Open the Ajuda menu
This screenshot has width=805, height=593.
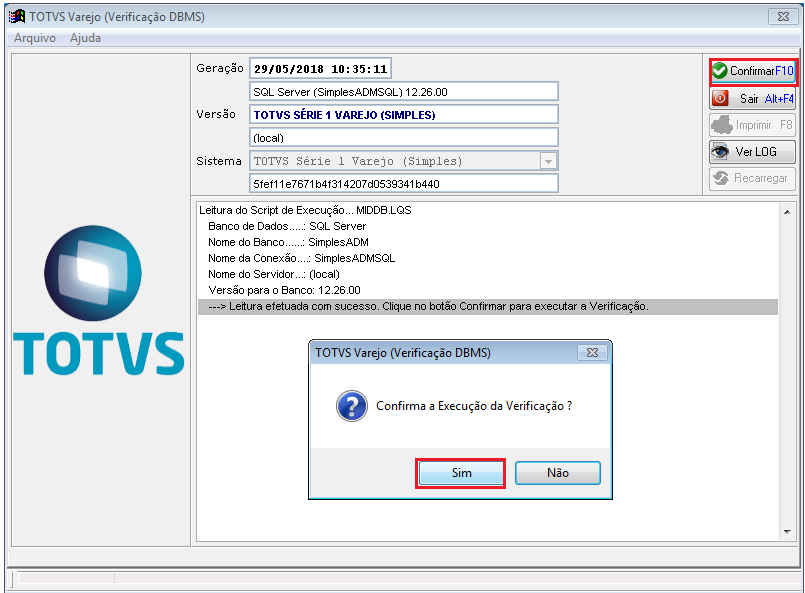[85, 38]
